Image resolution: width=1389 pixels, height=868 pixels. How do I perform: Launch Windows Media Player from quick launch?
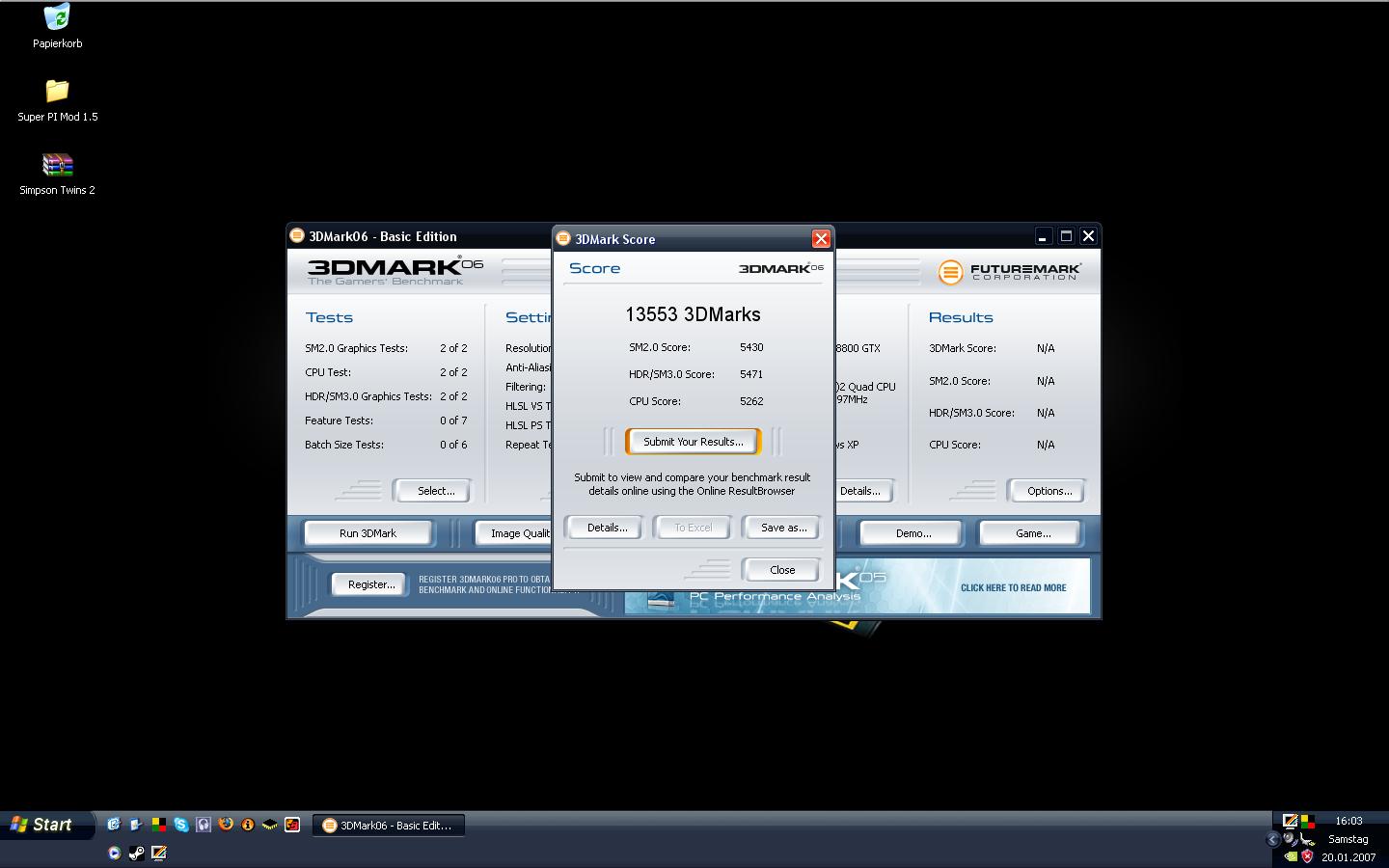[x=114, y=853]
